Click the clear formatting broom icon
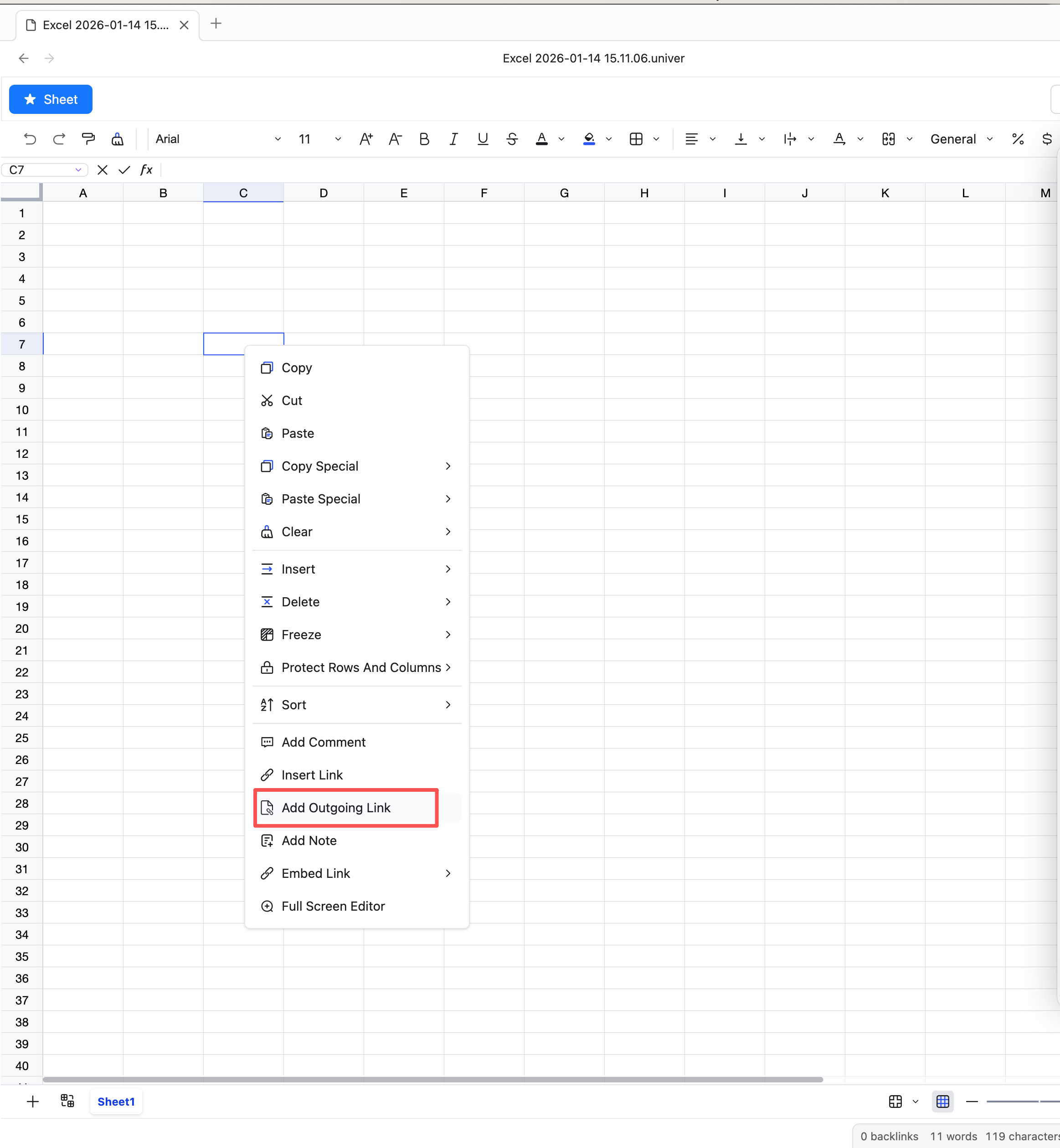1060x1148 pixels. coord(118,139)
